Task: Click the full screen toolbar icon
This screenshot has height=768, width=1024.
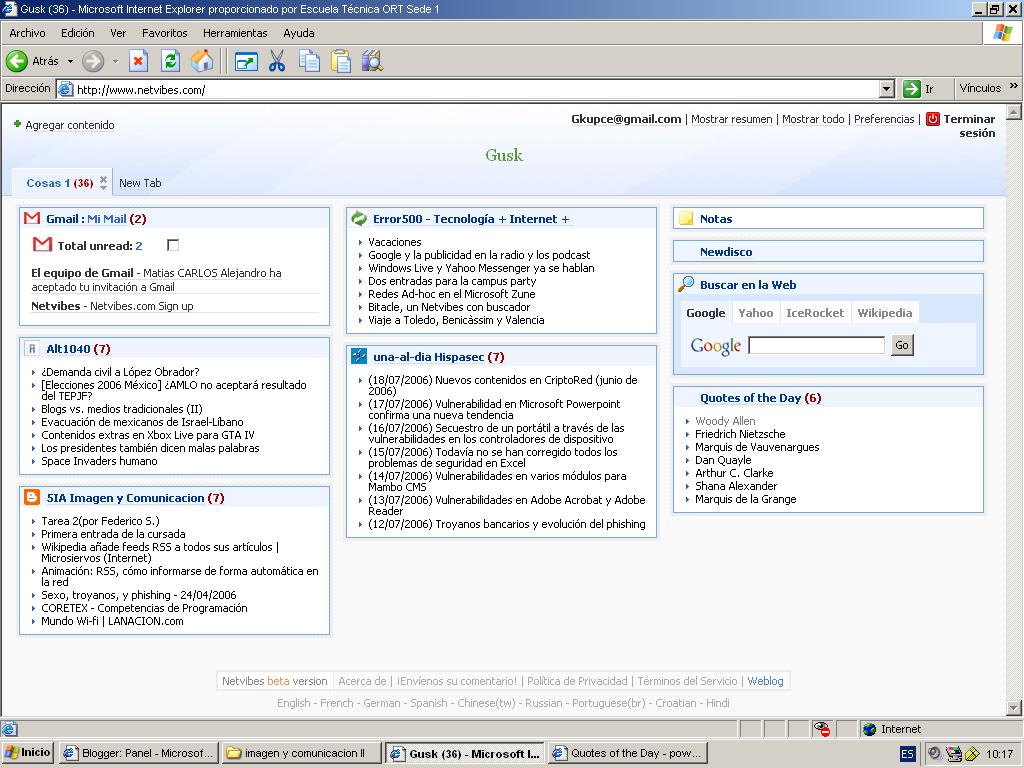Action: pos(246,62)
